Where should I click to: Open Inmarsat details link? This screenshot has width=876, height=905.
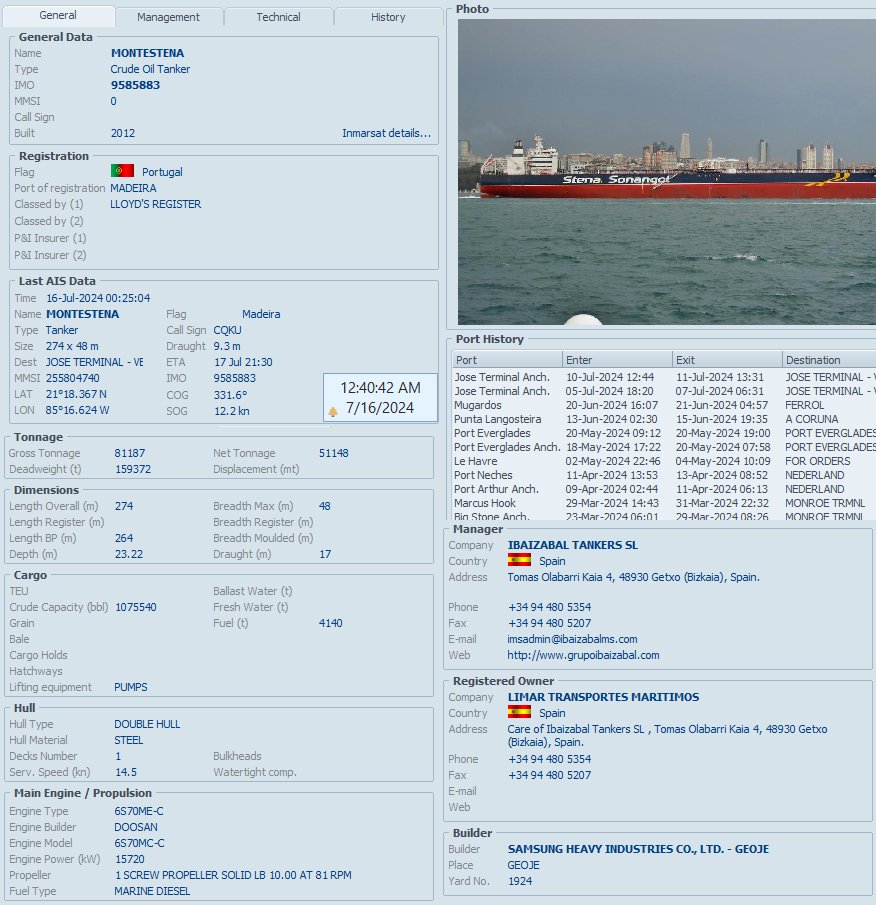386,133
